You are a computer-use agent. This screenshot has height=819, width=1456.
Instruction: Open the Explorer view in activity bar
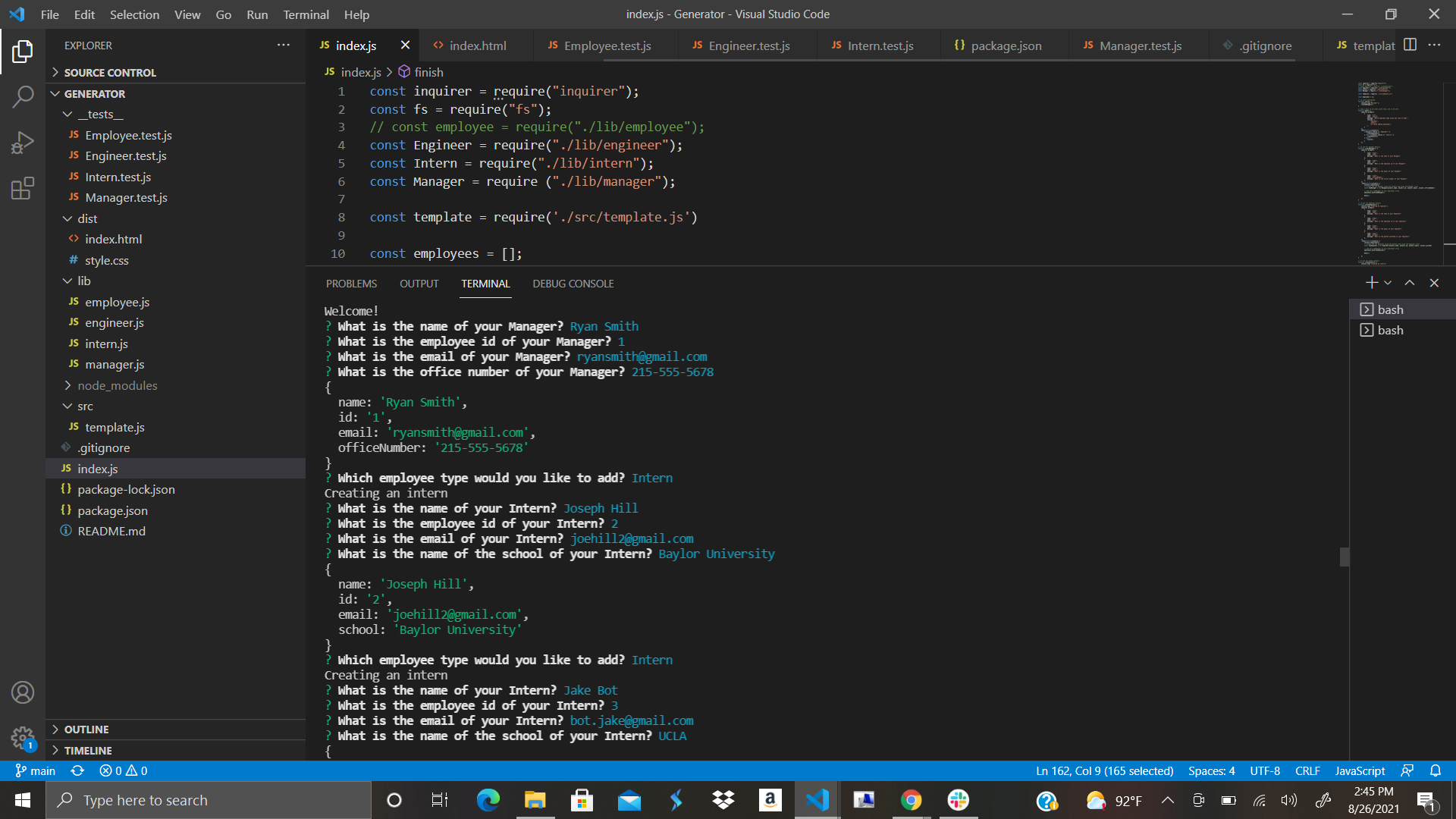(23, 52)
